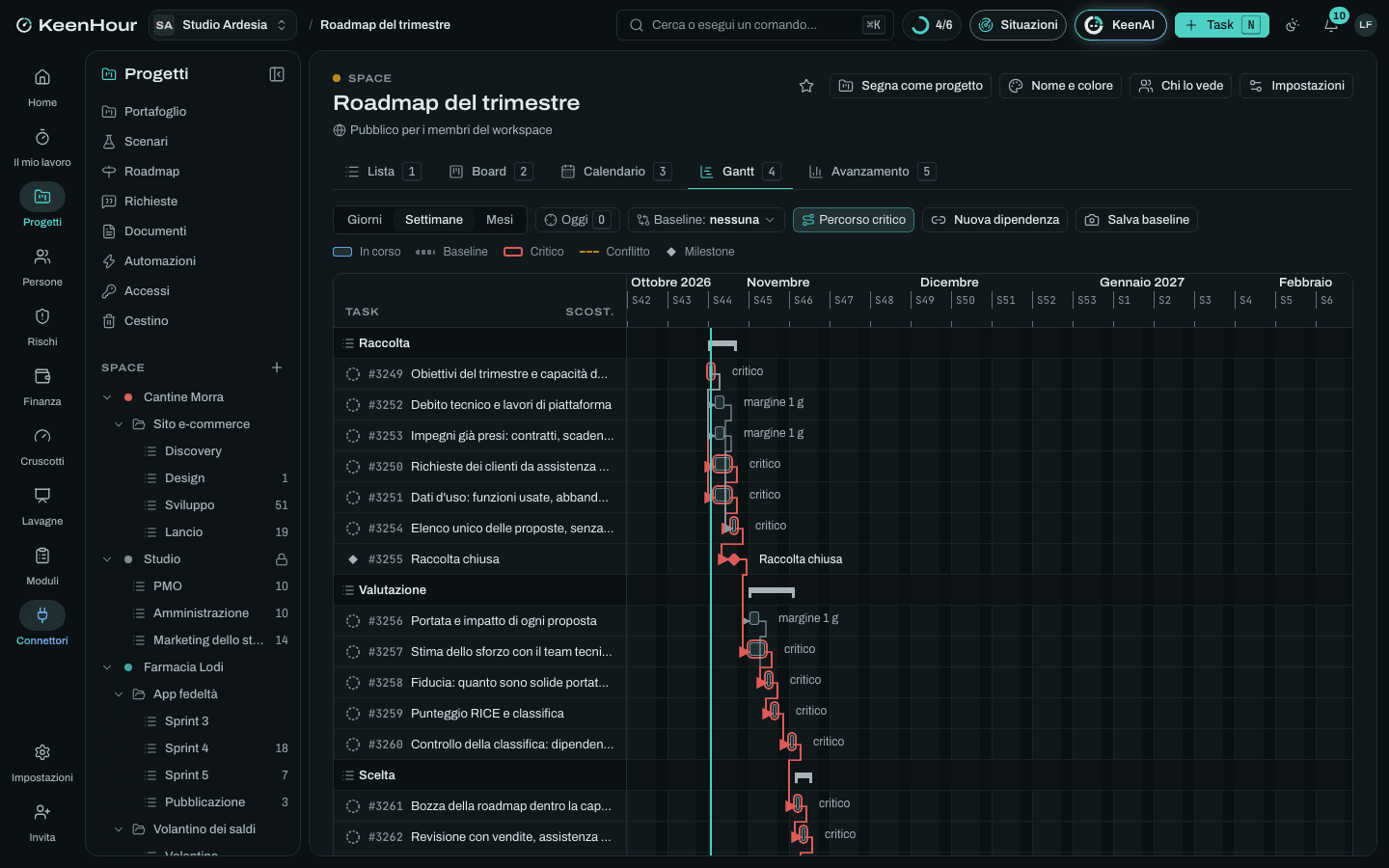Switch timeline scale to Giorni
1389x868 pixels.
(x=365, y=220)
